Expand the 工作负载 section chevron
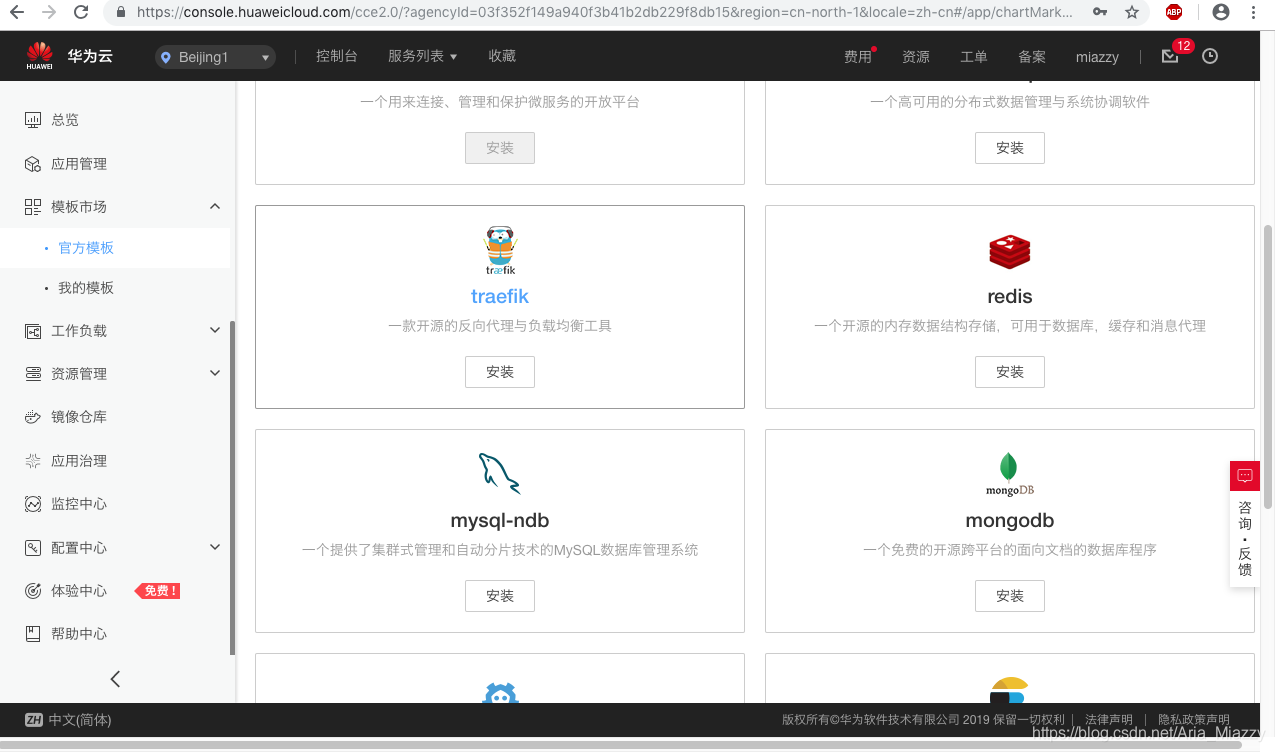 [215, 330]
